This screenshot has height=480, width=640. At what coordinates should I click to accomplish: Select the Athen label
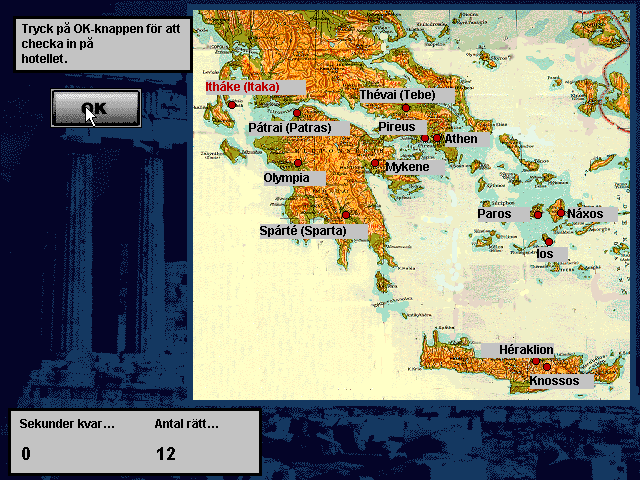click(x=467, y=139)
